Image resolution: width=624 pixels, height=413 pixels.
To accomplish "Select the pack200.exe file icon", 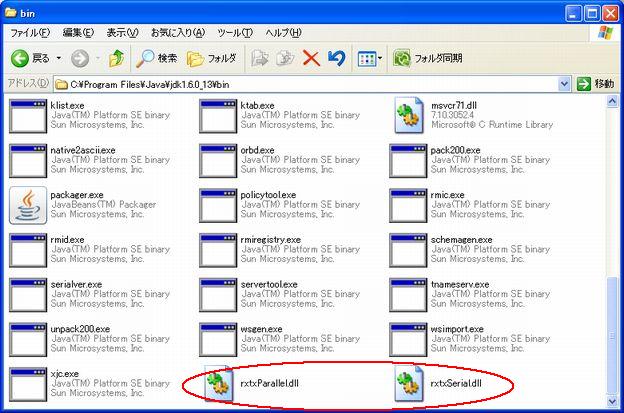I will pos(408,161).
